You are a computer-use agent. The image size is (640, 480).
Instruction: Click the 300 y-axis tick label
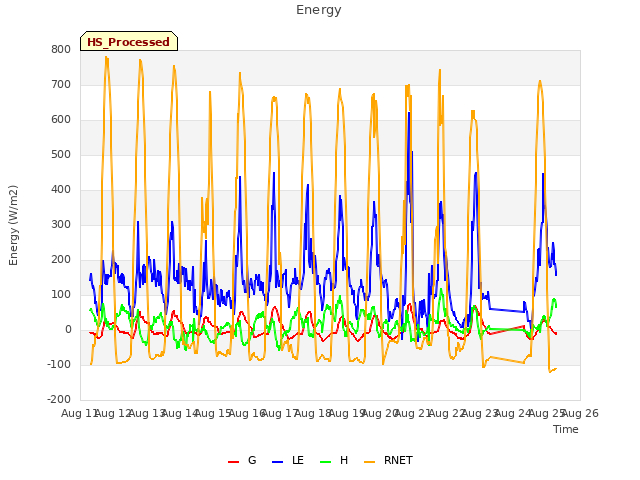(61, 224)
